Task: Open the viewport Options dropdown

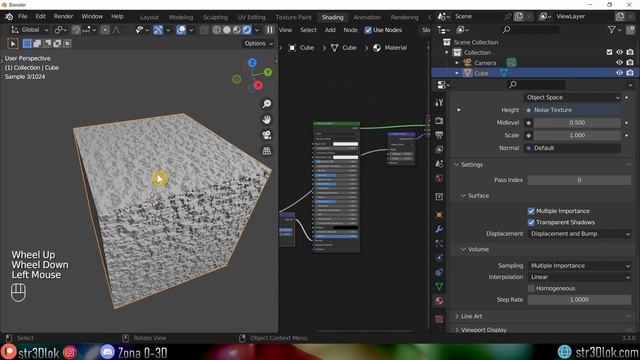Action: (x=258, y=43)
